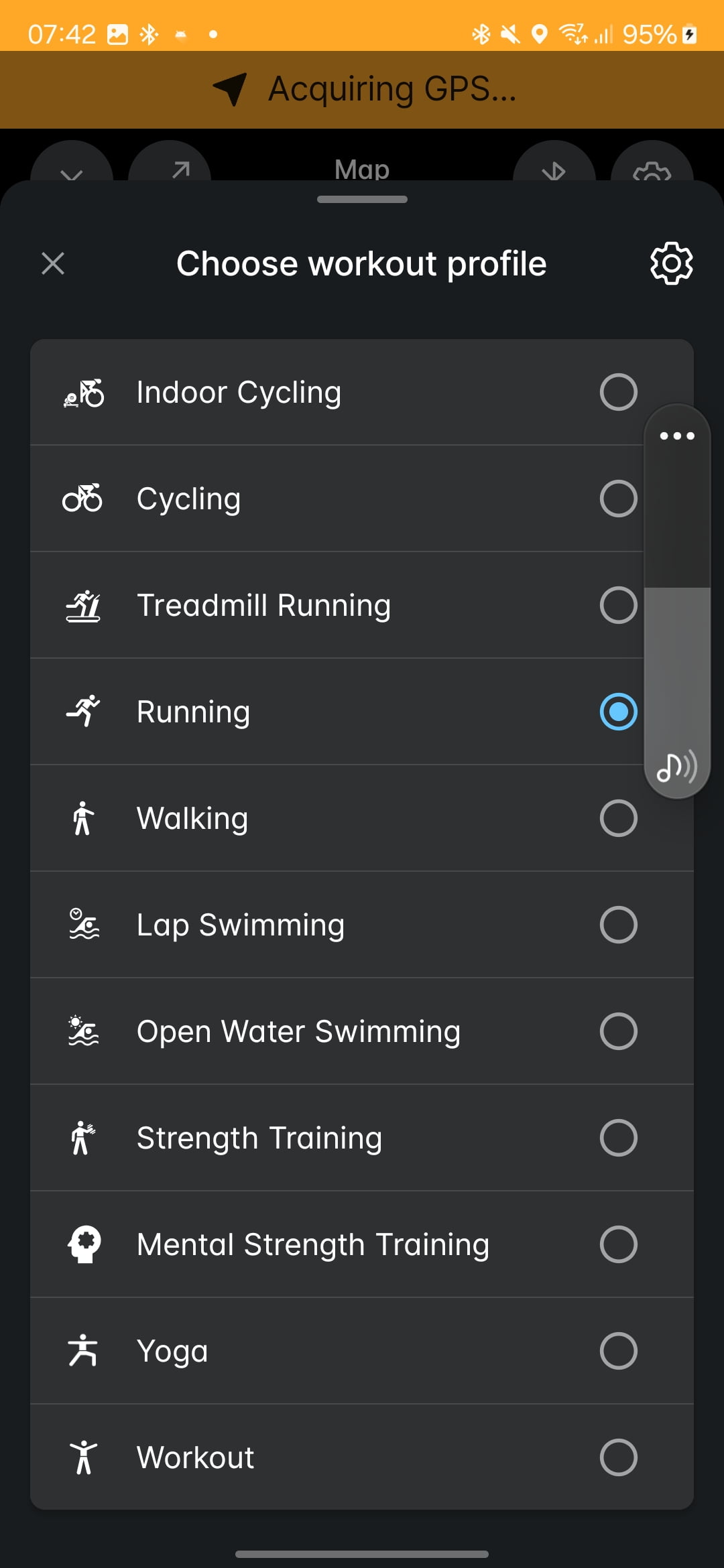
Task: Tap the Treadmill Running icon
Action: (x=83, y=606)
